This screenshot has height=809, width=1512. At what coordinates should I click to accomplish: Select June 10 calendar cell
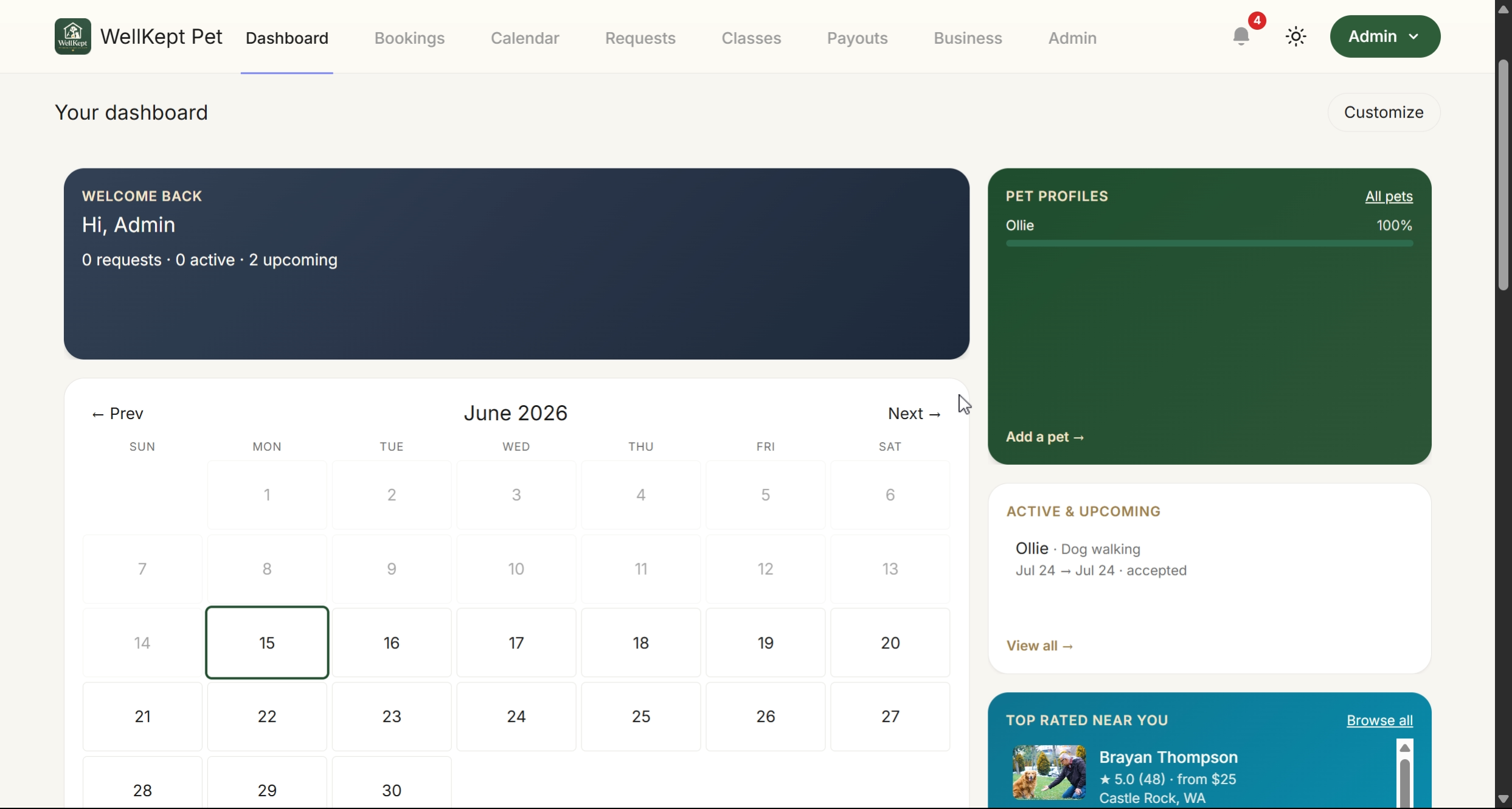[x=516, y=569]
